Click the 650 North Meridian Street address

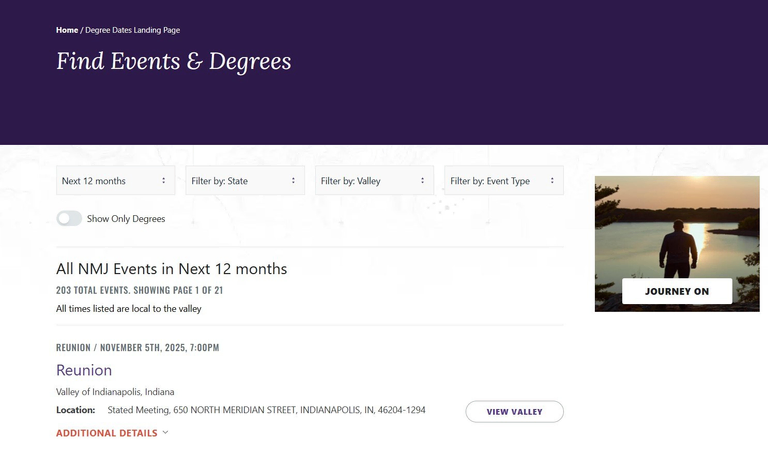tap(266, 410)
